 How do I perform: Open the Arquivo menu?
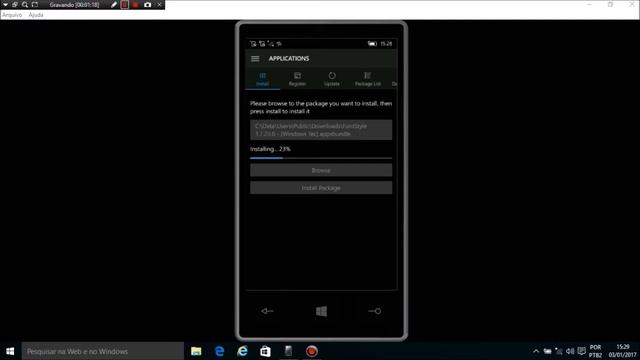tap(12, 15)
